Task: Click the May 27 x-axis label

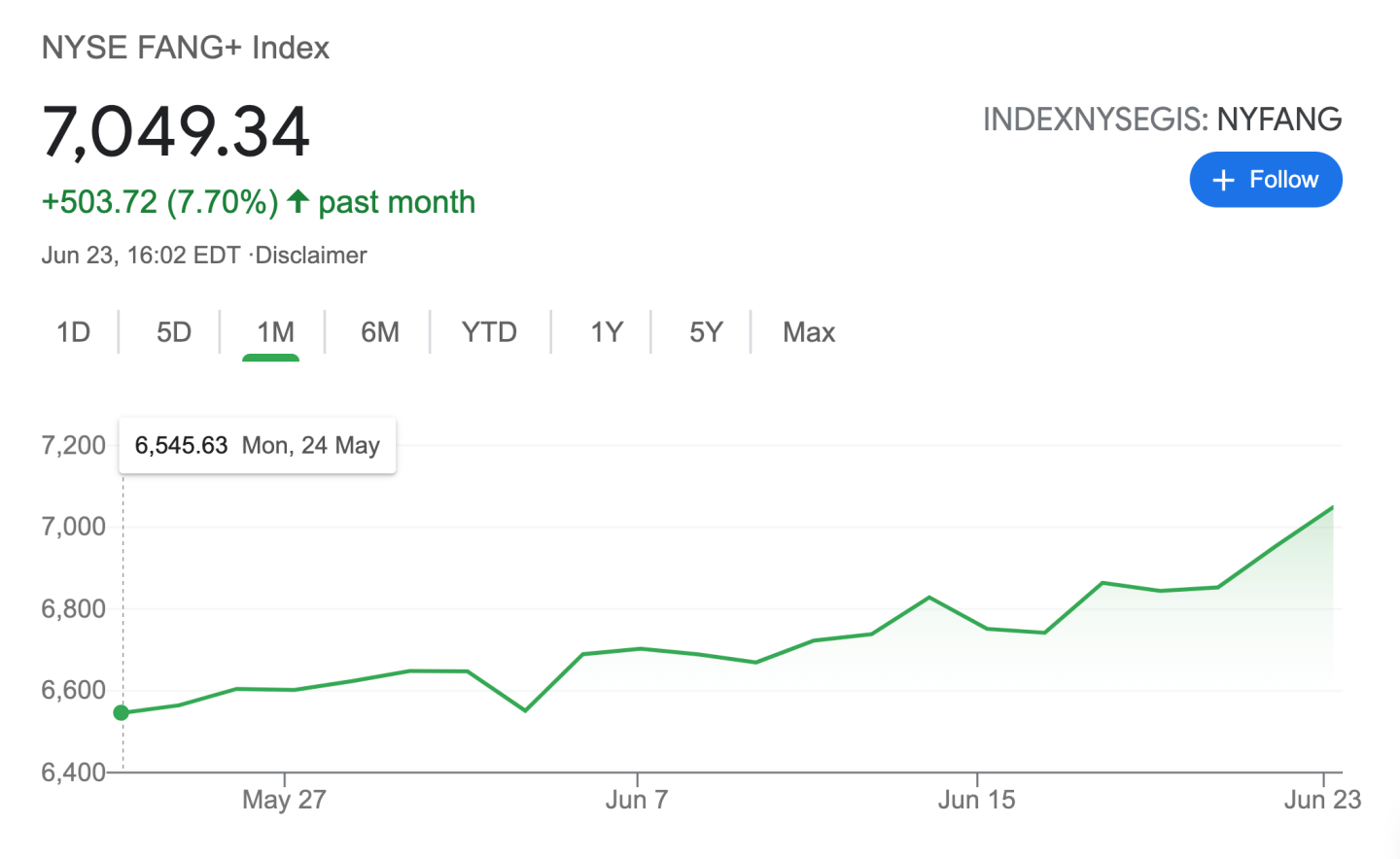Action: click(x=284, y=800)
